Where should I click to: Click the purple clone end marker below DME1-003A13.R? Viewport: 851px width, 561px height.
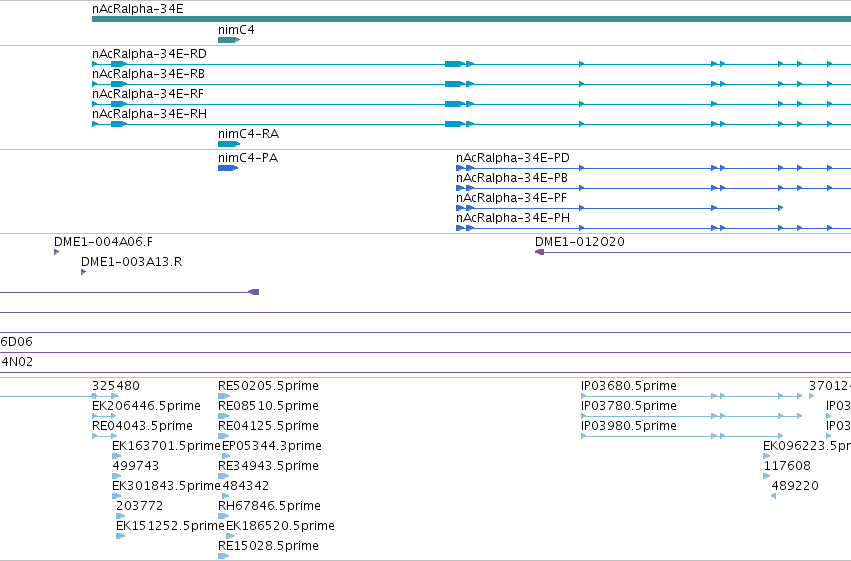(253, 292)
